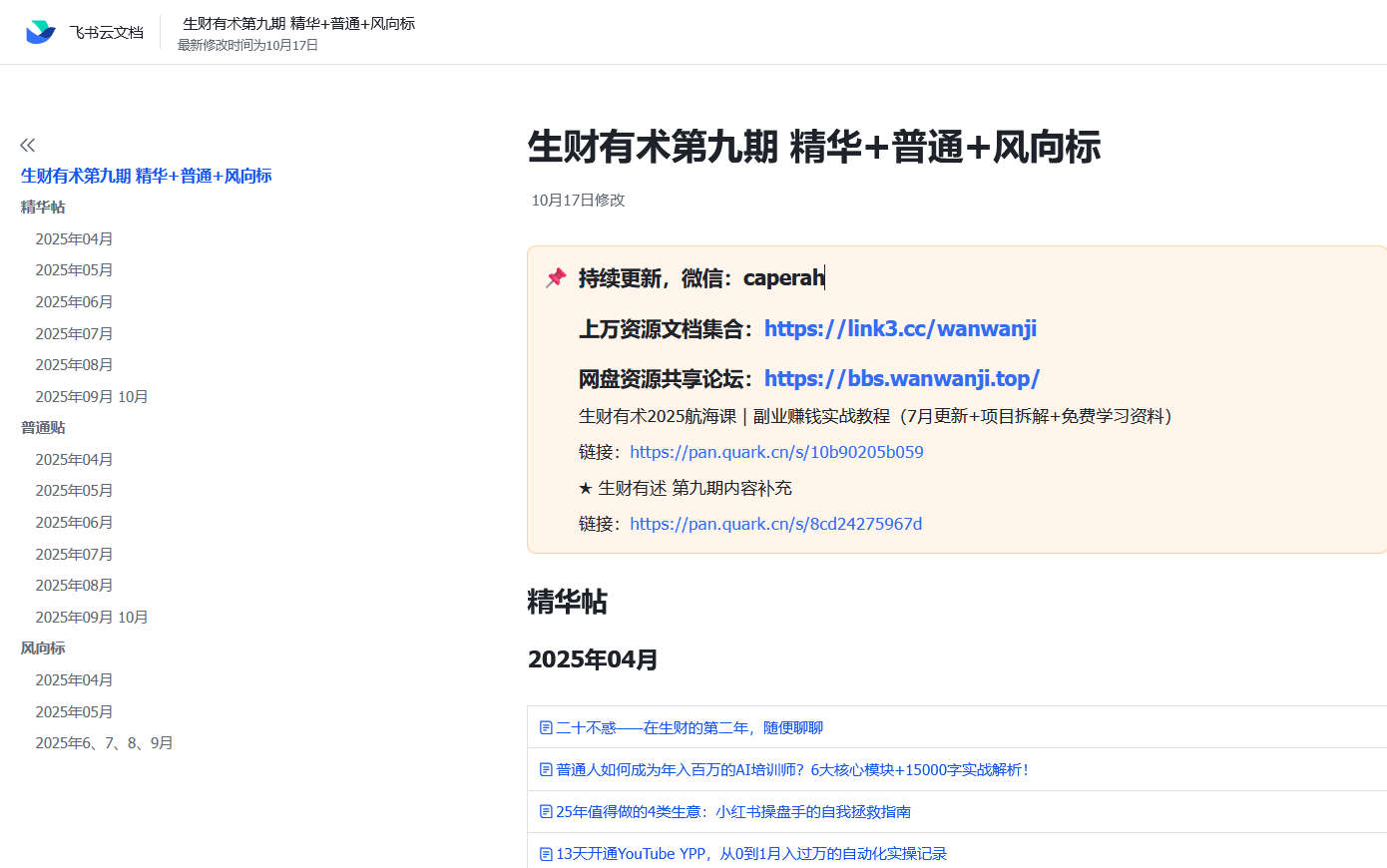This screenshot has height=868, width=1387.
Task: Click the main document title heading
Action: click(x=814, y=147)
